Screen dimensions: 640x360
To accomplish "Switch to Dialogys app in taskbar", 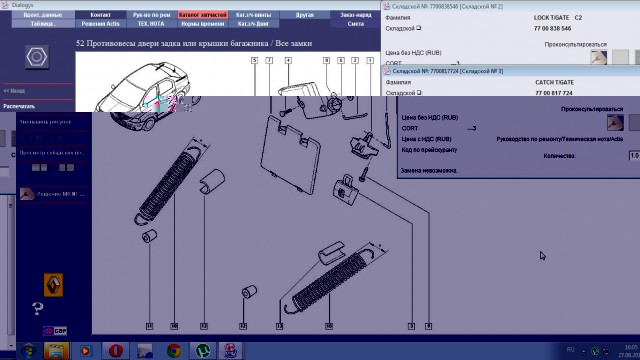I will click(x=230, y=351).
